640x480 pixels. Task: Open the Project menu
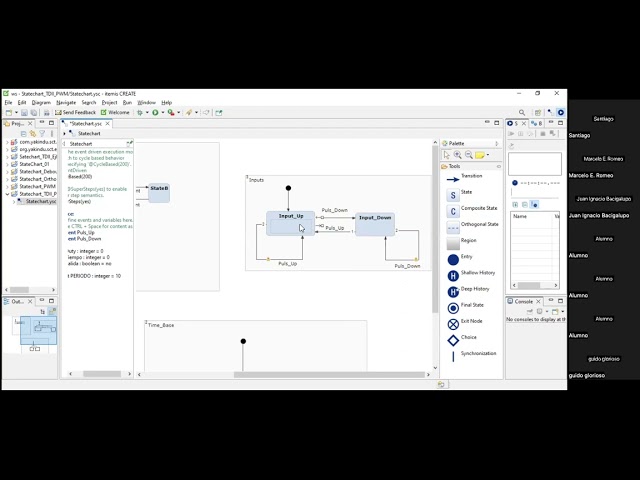point(109,102)
